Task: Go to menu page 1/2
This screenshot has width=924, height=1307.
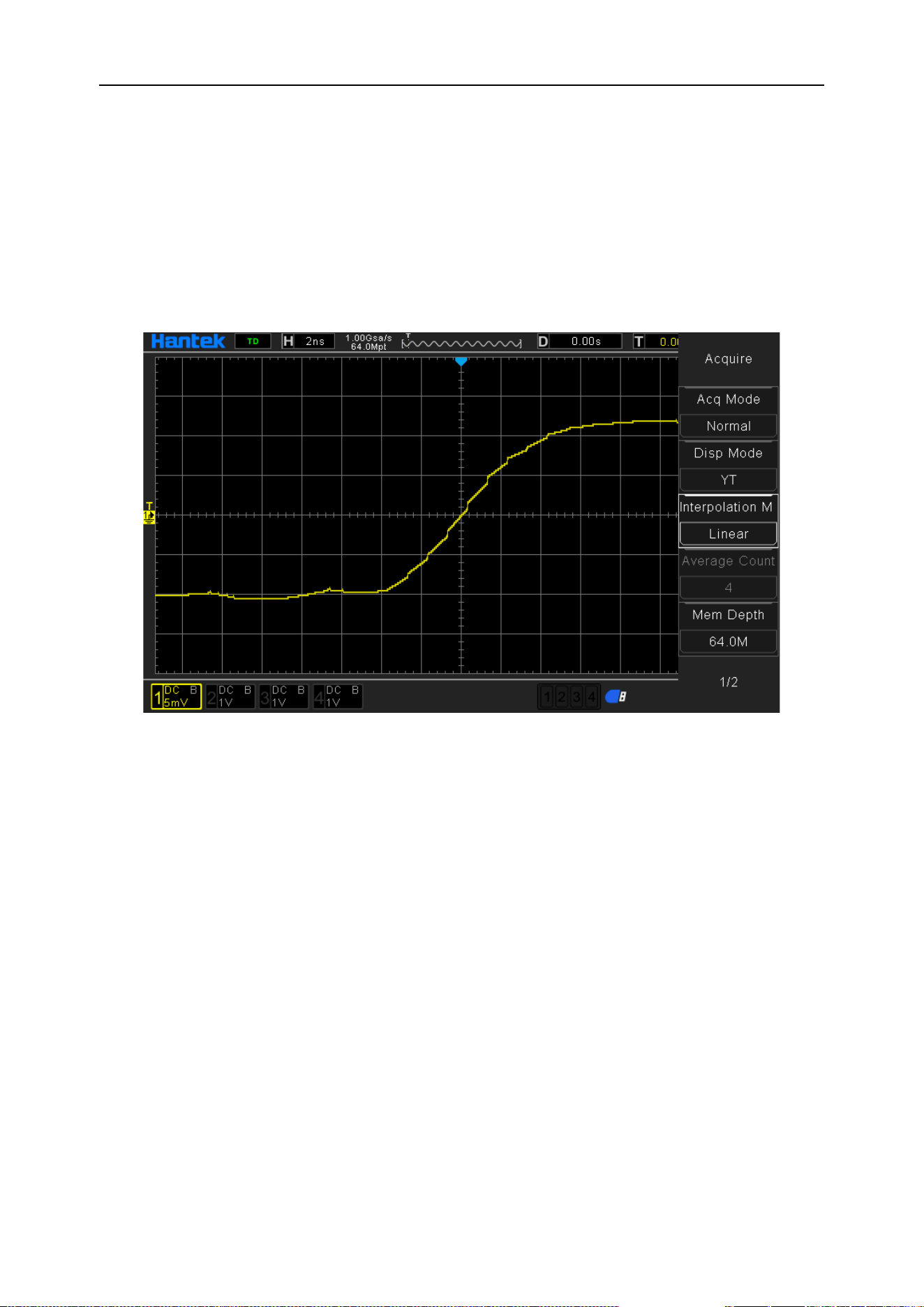Action: [728, 681]
